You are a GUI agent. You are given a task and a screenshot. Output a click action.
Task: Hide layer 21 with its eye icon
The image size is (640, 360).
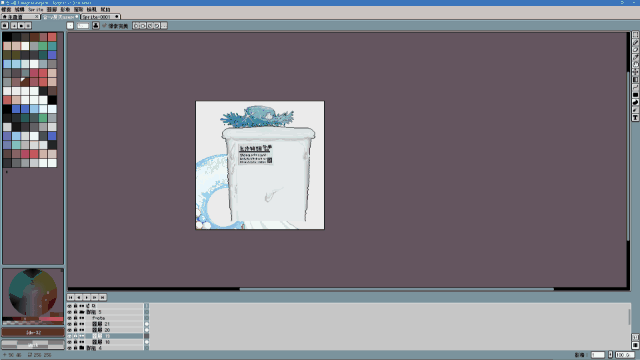pyautogui.click(x=69, y=324)
